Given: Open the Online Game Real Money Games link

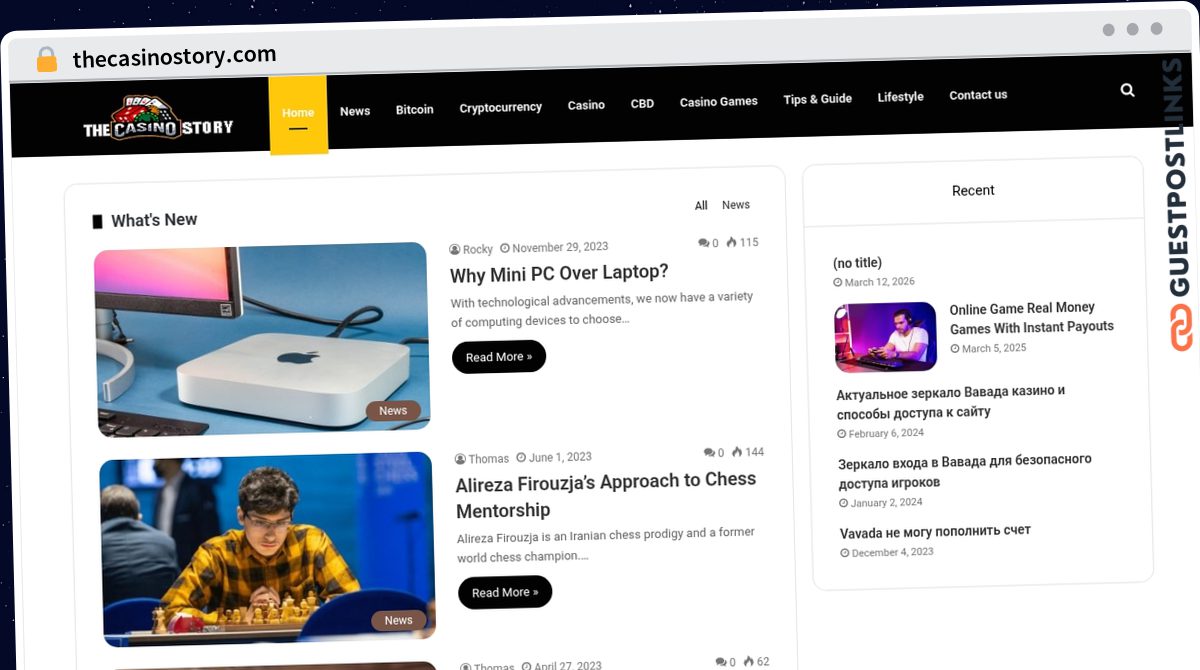Looking at the screenshot, I should coord(1031,317).
